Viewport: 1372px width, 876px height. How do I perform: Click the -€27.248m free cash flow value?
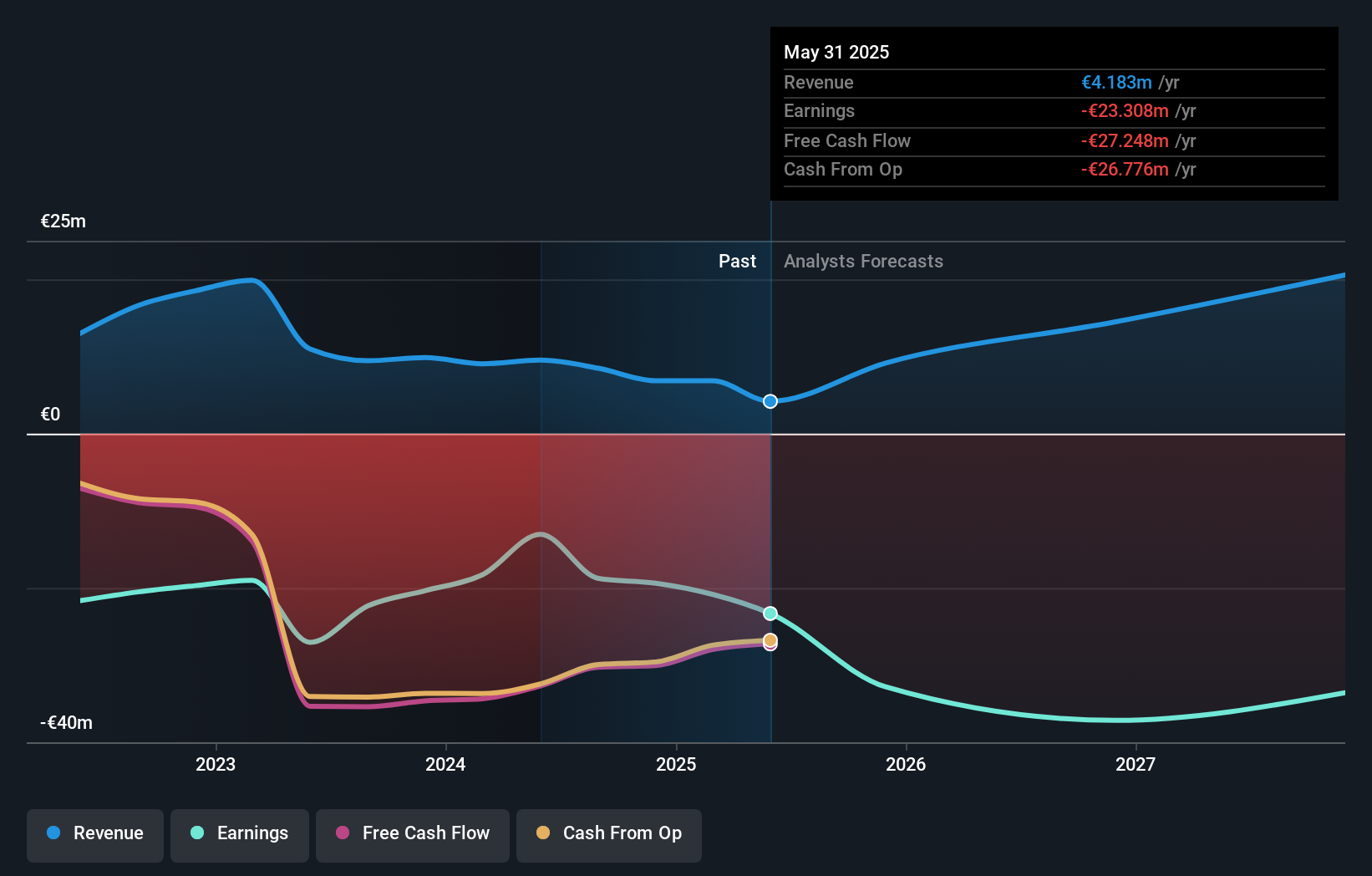click(x=1125, y=141)
